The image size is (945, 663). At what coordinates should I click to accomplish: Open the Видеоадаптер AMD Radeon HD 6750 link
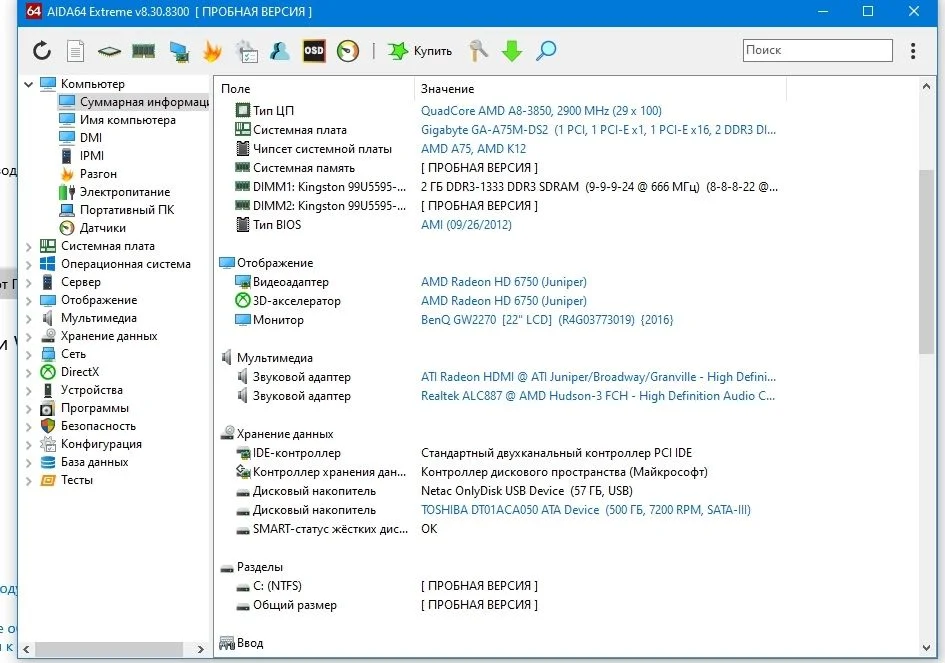(x=504, y=282)
